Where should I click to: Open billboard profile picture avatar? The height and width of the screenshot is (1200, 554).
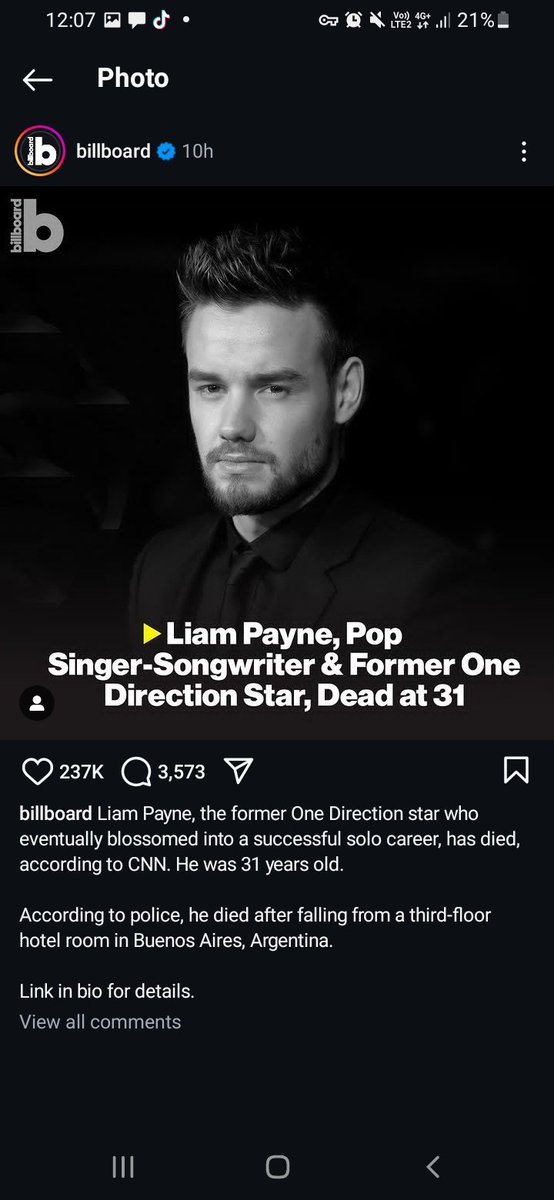[x=39, y=152]
